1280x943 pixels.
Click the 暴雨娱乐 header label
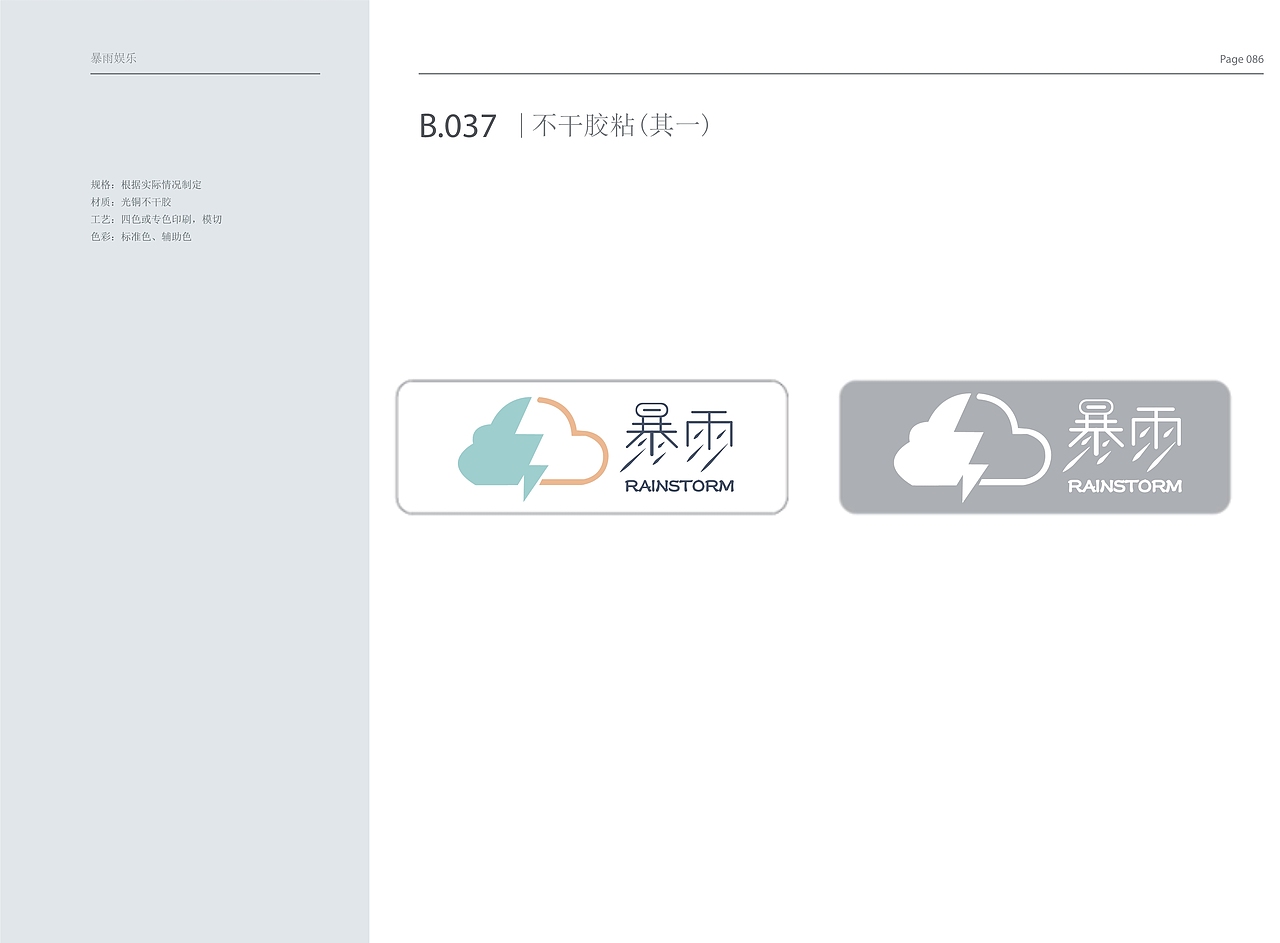point(112,58)
